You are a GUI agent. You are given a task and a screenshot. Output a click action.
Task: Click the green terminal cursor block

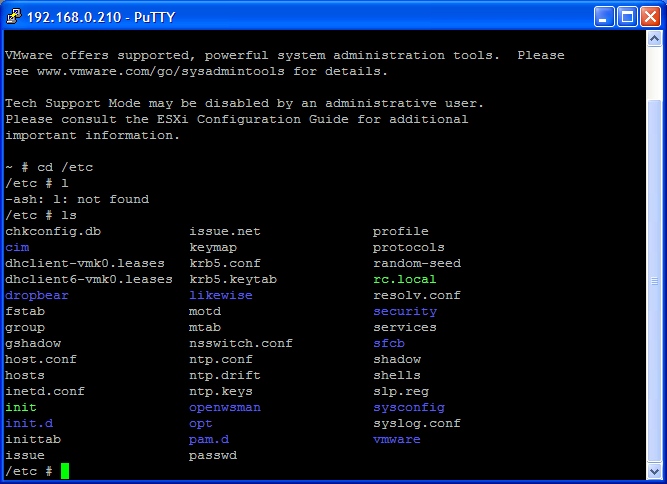[x=65, y=471]
